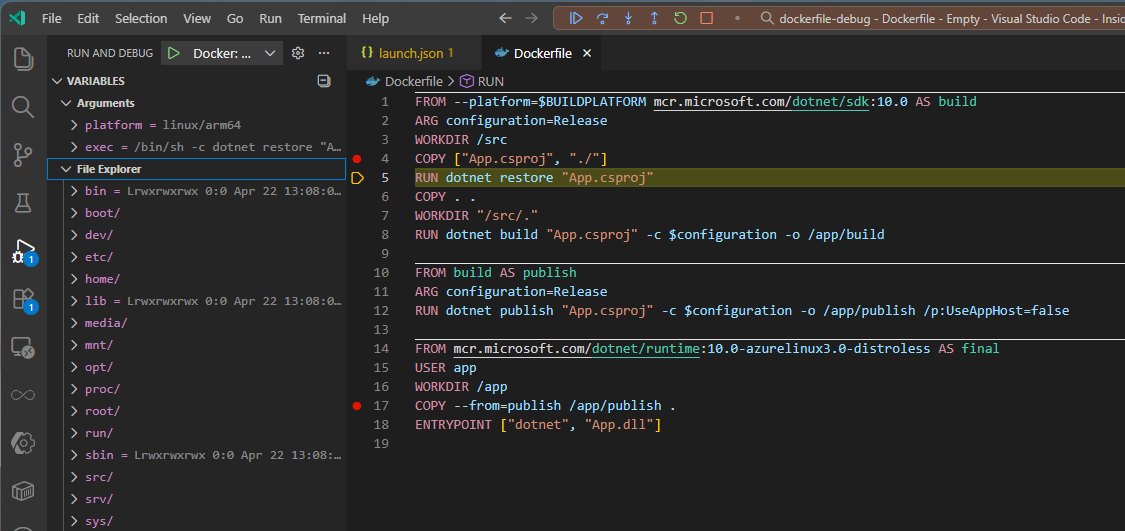Click the Continue debug button
The height and width of the screenshot is (531, 1125).
click(x=576, y=18)
